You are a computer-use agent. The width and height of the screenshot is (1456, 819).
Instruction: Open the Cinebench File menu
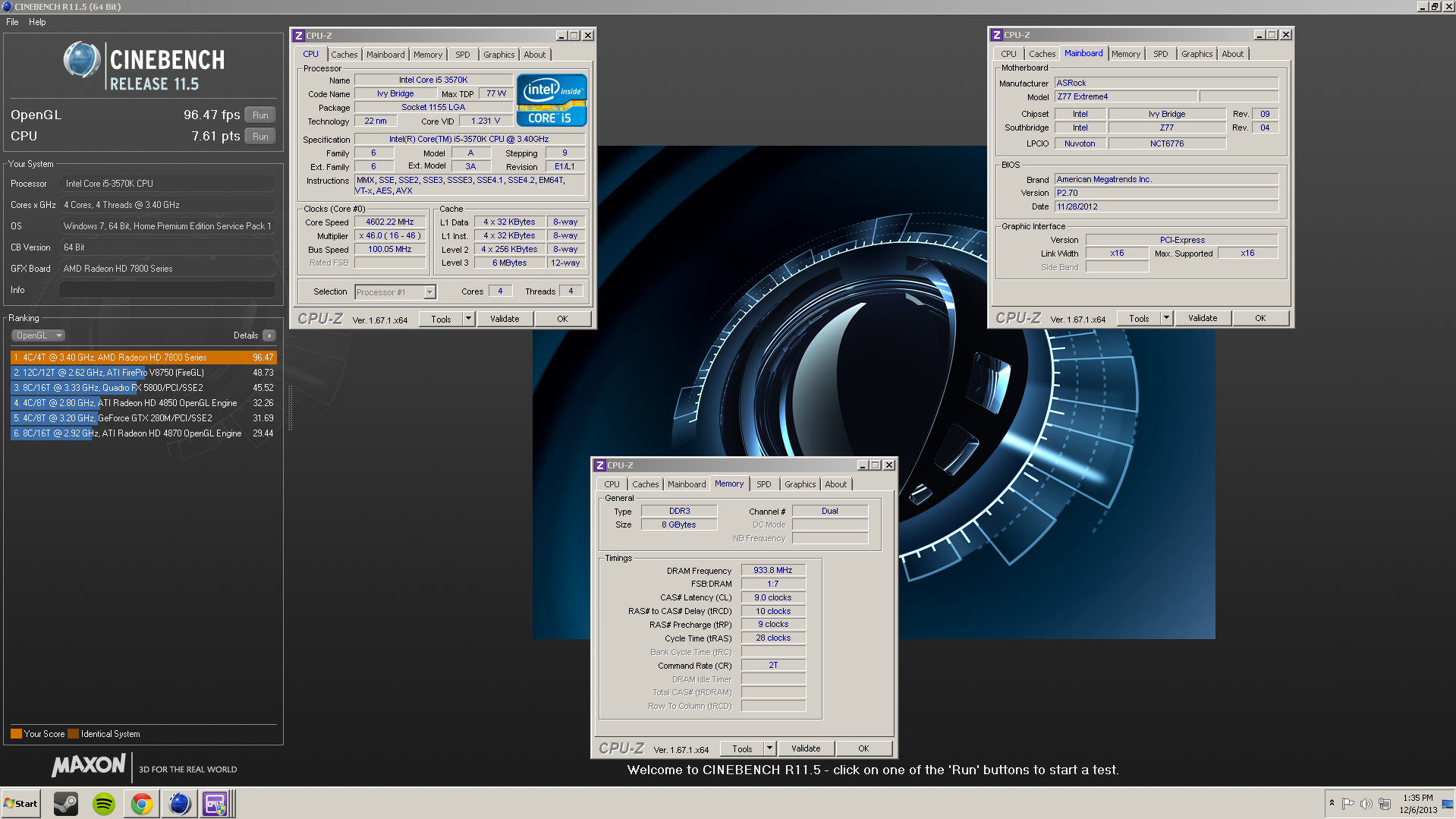pos(12,22)
